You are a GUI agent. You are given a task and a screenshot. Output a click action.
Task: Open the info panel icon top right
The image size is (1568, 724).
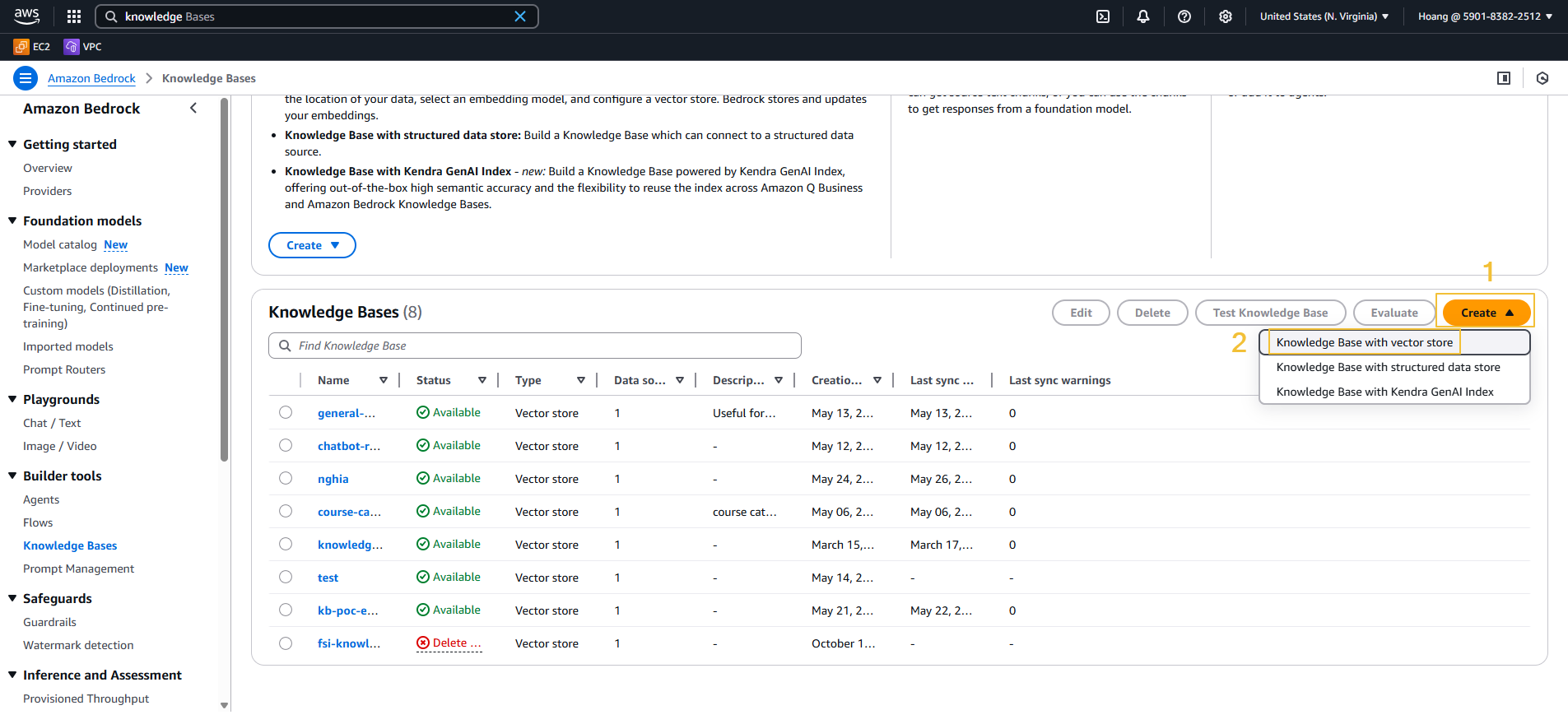[1504, 78]
